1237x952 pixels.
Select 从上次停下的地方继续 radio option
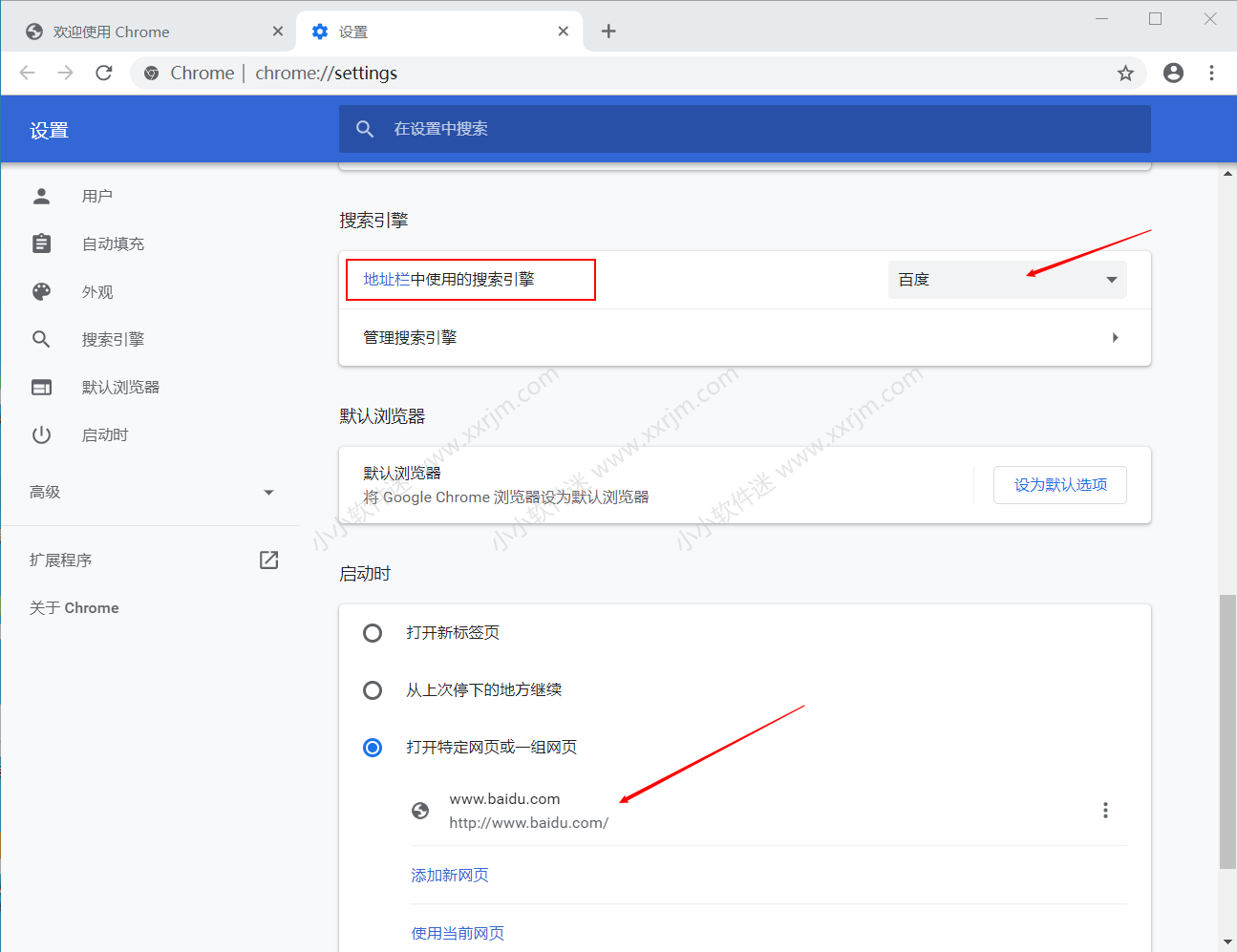(373, 690)
